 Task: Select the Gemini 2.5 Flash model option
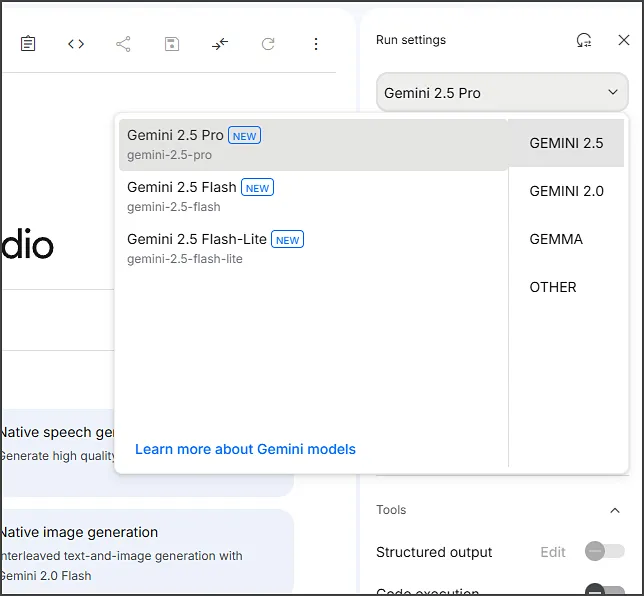pyautogui.click(x=313, y=196)
